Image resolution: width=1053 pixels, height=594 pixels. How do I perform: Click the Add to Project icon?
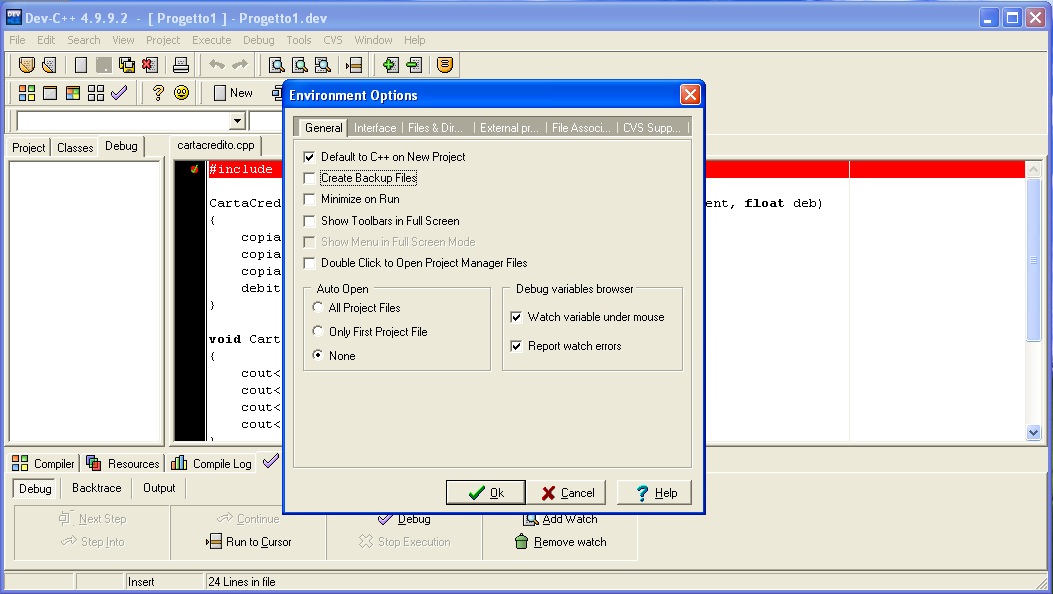(x=390, y=65)
